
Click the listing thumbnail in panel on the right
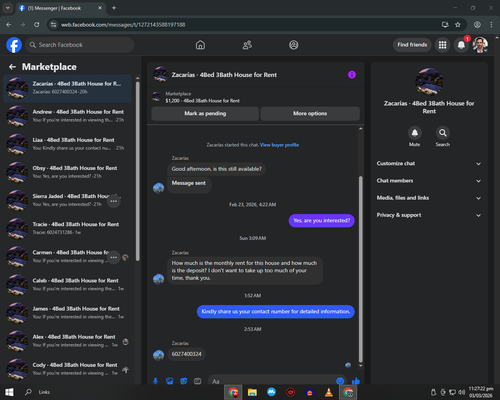(429, 82)
